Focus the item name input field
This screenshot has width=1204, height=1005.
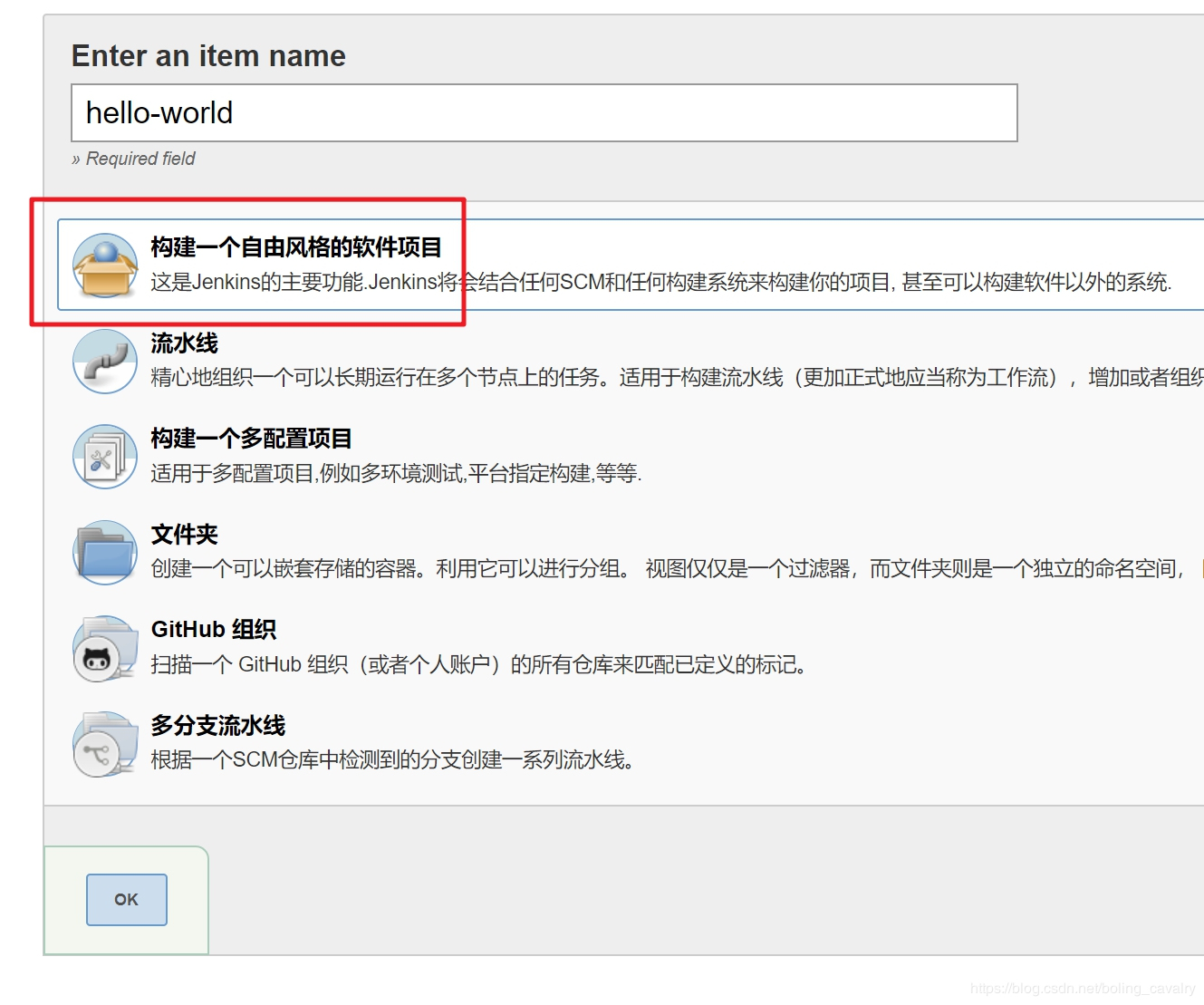[x=544, y=112]
